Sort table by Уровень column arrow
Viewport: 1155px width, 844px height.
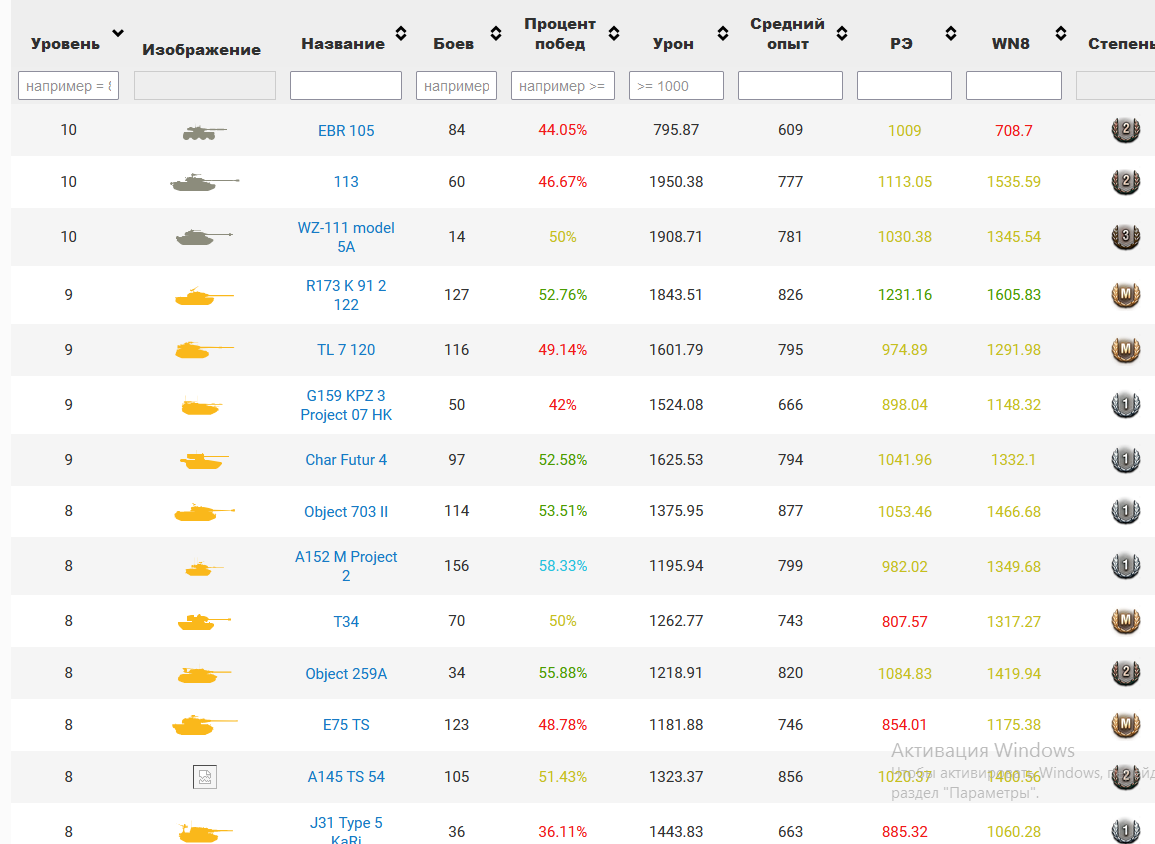(118, 34)
